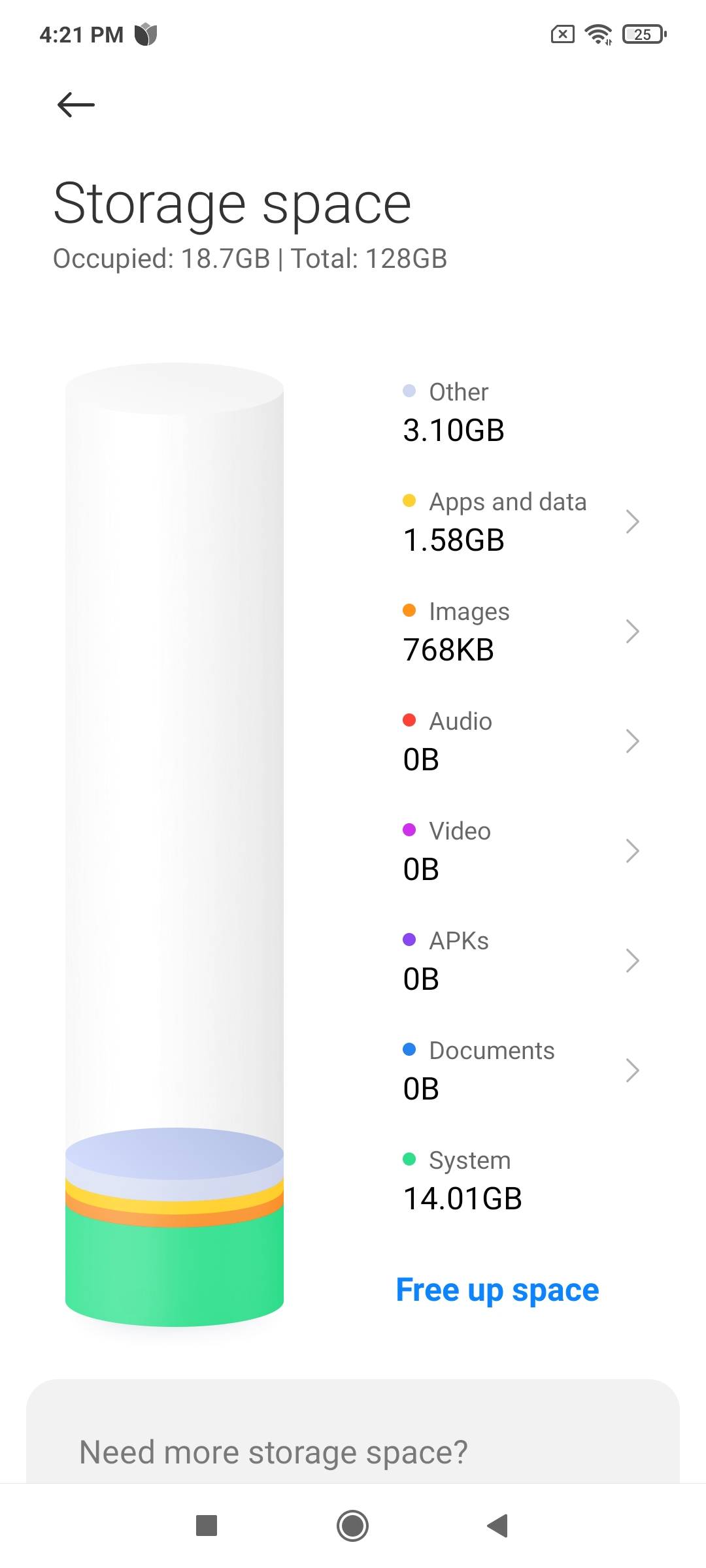Tap the yellow Apps and data dot
The height and width of the screenshot is (1568, 706).
pyautogui.click(x=409, y=501)
